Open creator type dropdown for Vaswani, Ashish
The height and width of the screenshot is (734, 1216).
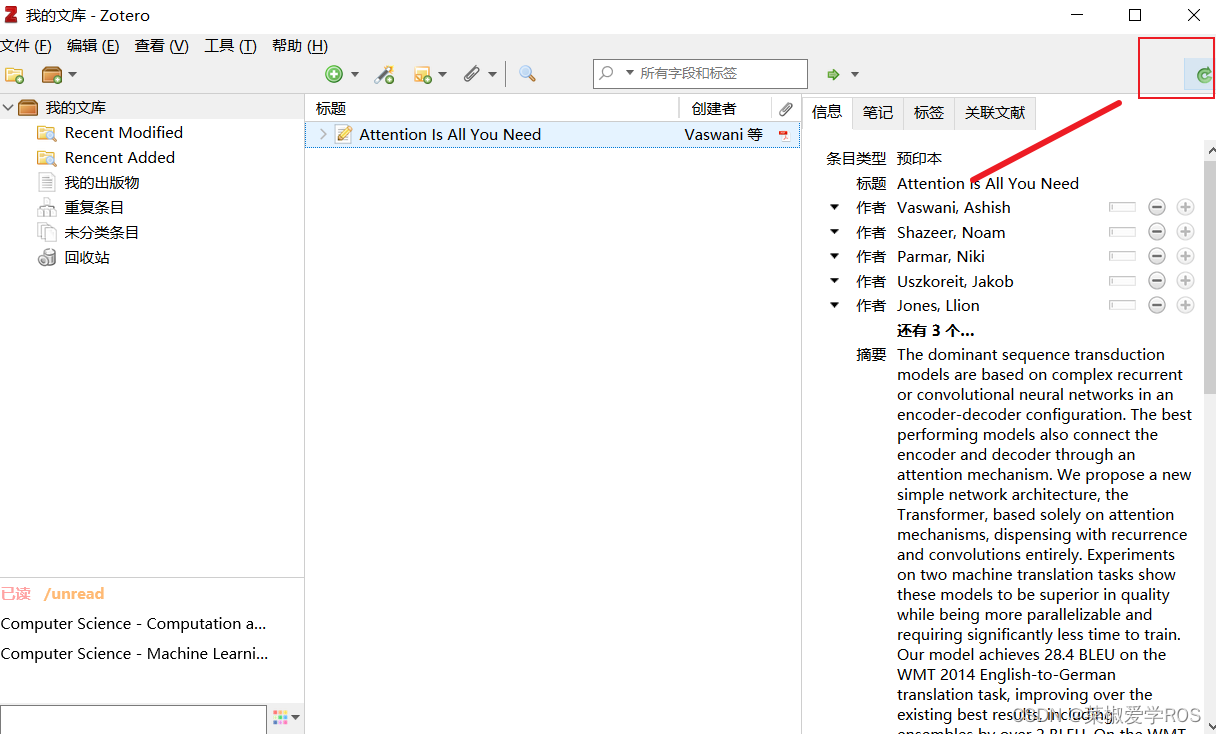[x=835, y=207]
